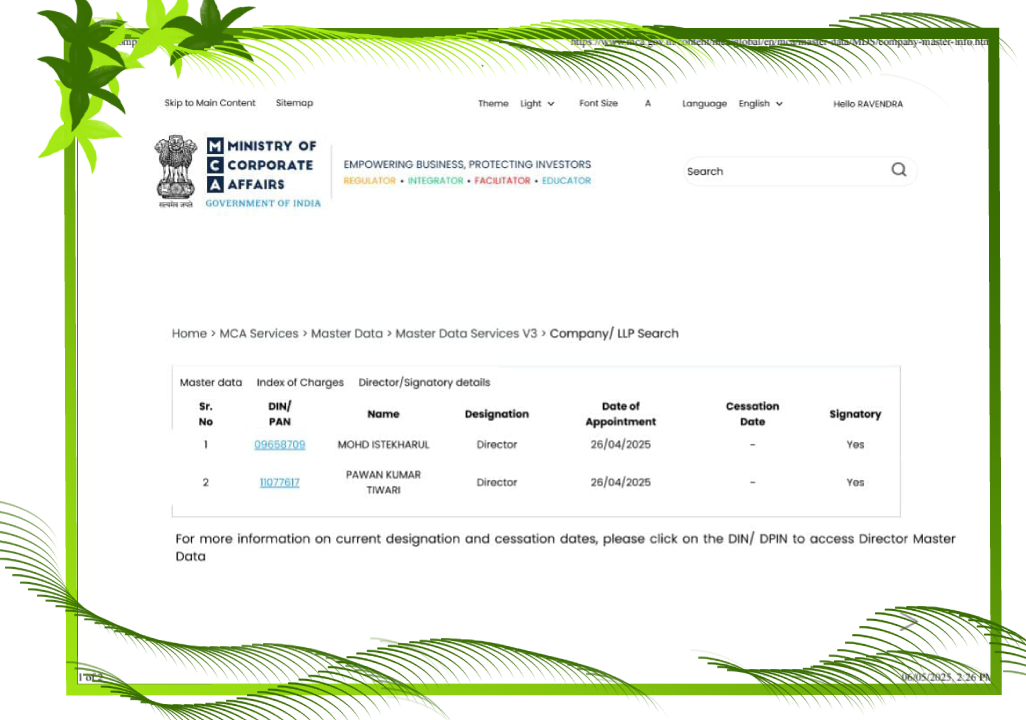Click the Ministry of Corporate Affairs logo

[x=262, y=172]
